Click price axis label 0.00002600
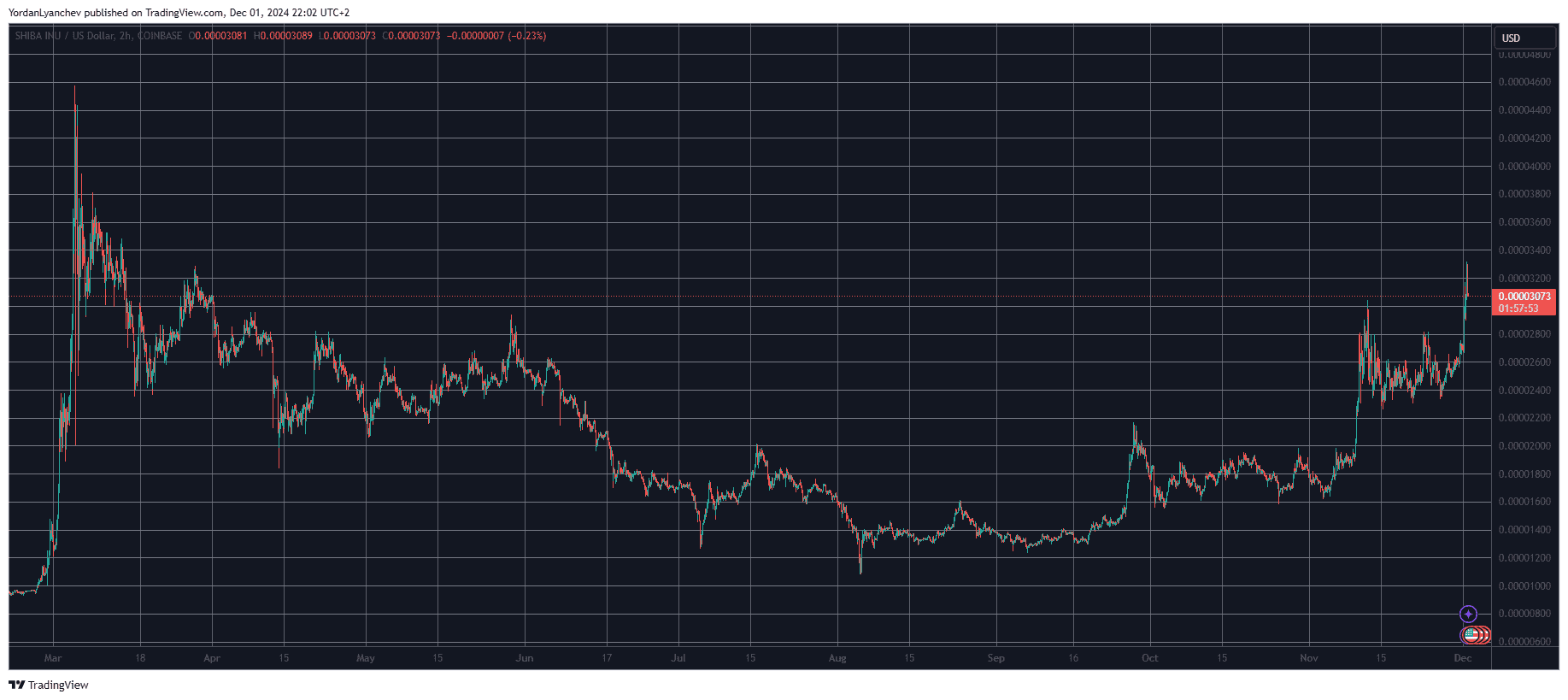The image size is (1568, 700). click(1524, 362)
